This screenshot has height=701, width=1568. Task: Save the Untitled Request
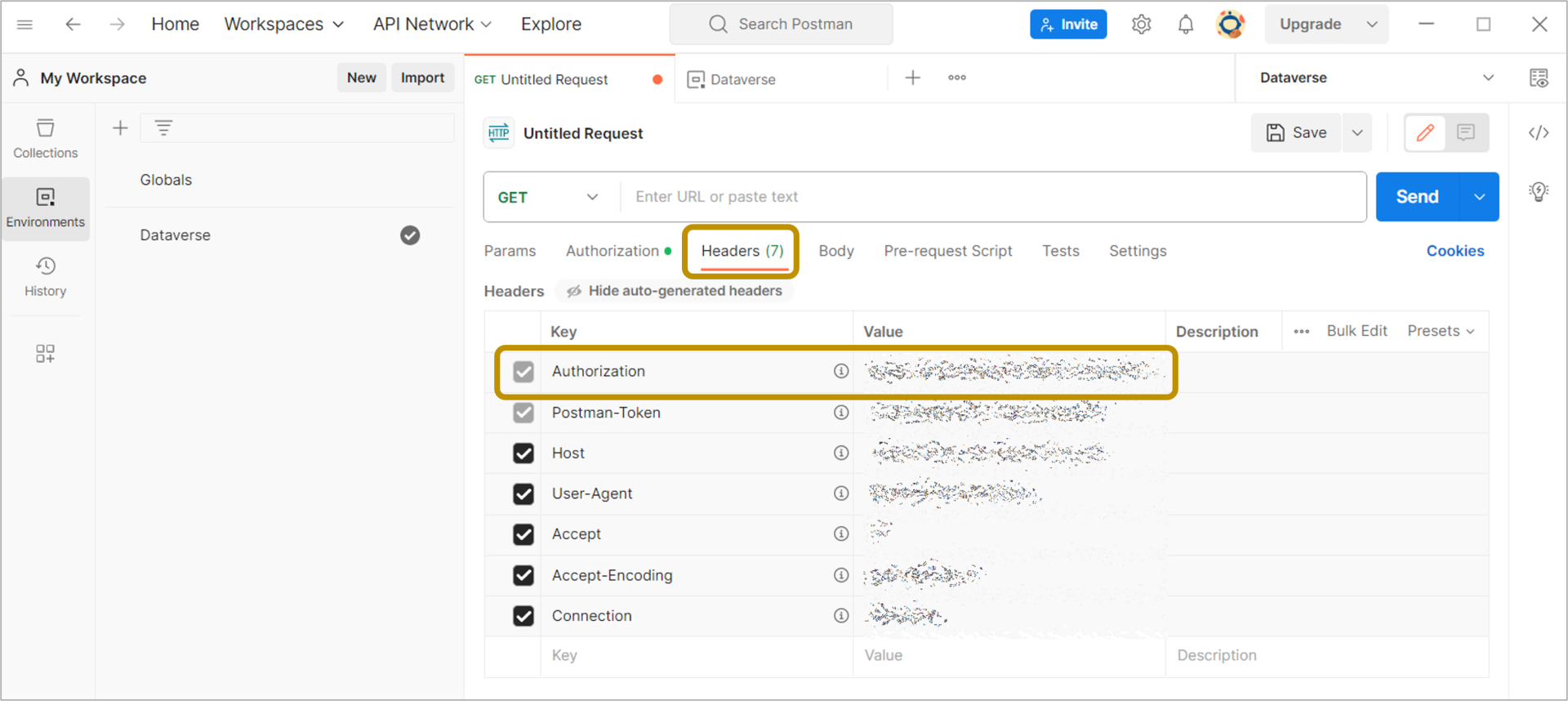pos(1296,132)
